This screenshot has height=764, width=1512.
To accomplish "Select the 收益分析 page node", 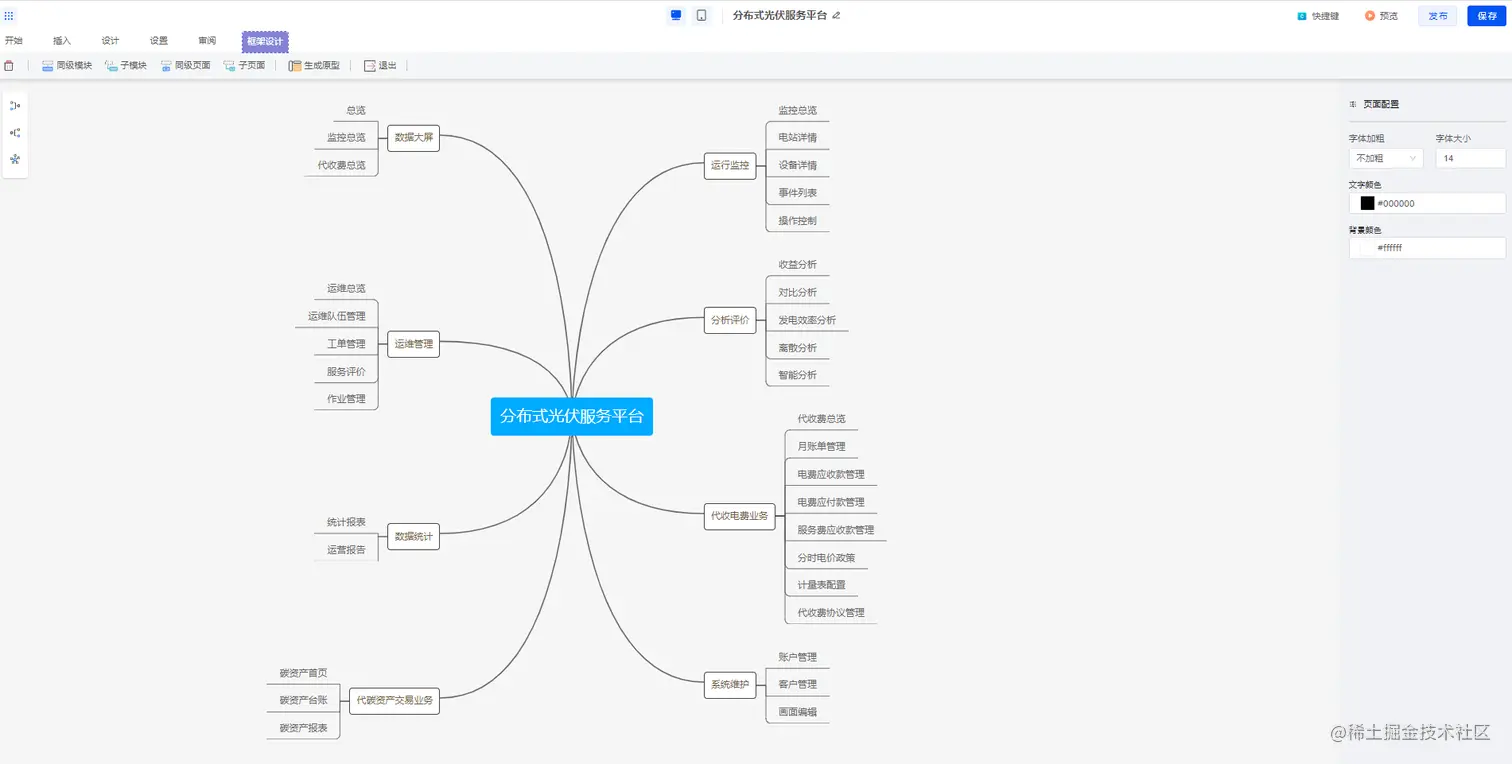I will coord(798,265).
